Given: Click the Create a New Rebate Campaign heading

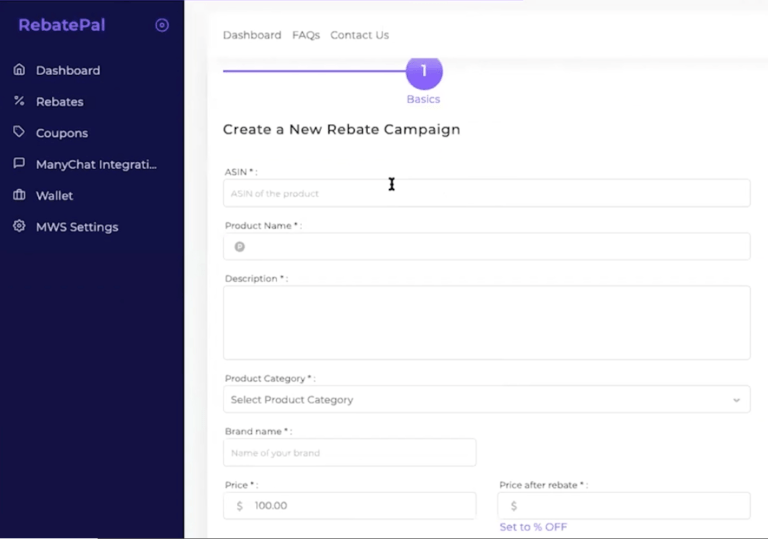Looking at the screenshot, I should [341, 129].
